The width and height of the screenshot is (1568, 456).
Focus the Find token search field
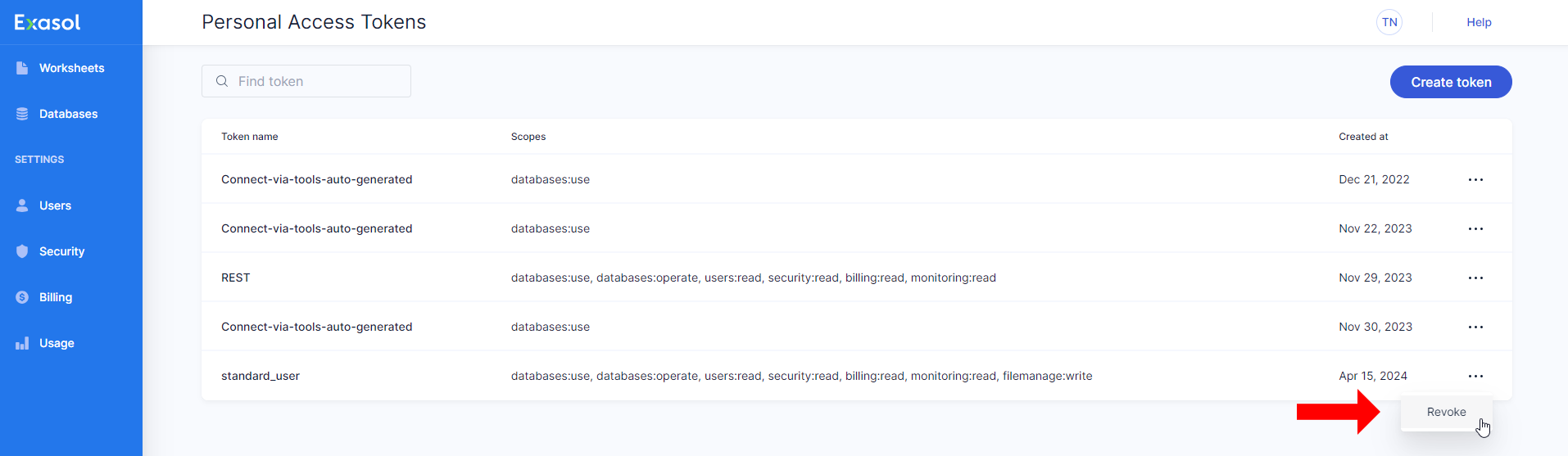click(319, 81)
